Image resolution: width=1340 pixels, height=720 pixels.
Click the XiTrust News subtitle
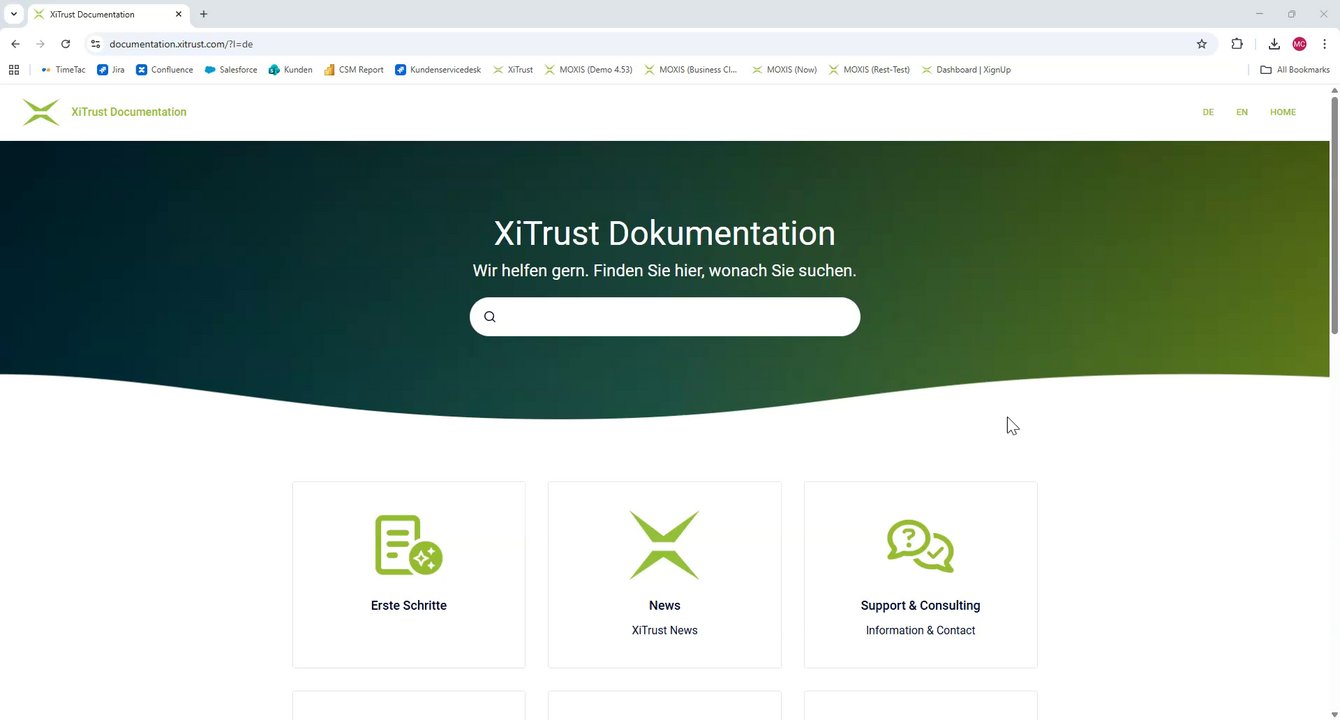click(664, 630)
